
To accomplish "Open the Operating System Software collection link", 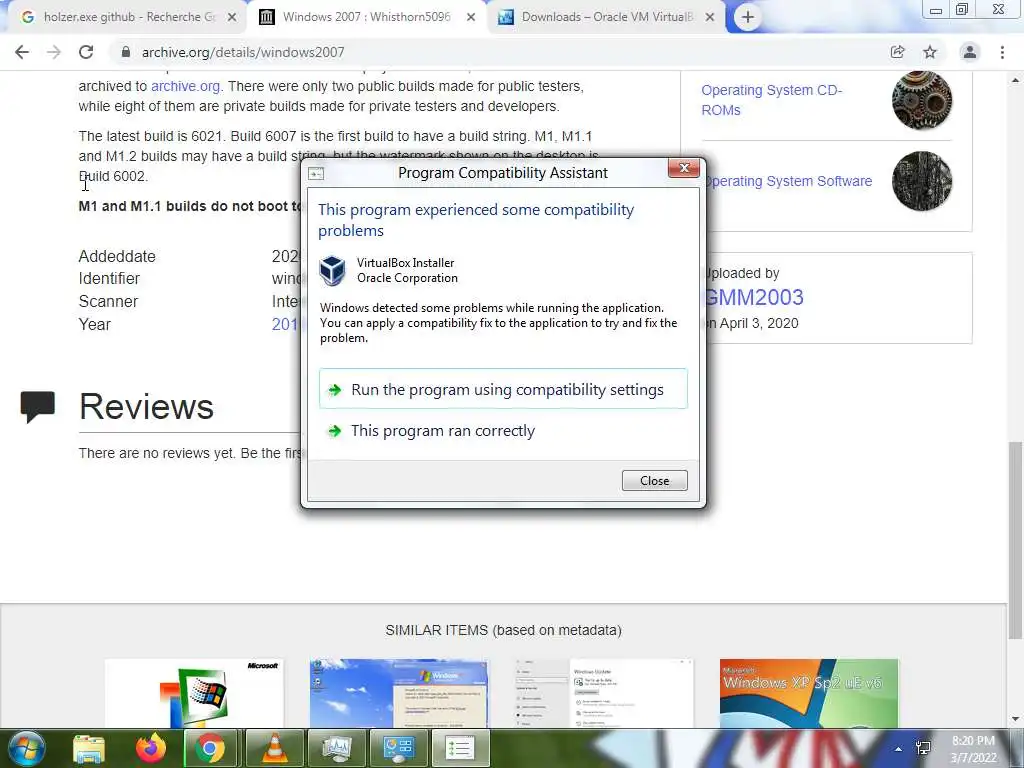I will click(787, 181).
